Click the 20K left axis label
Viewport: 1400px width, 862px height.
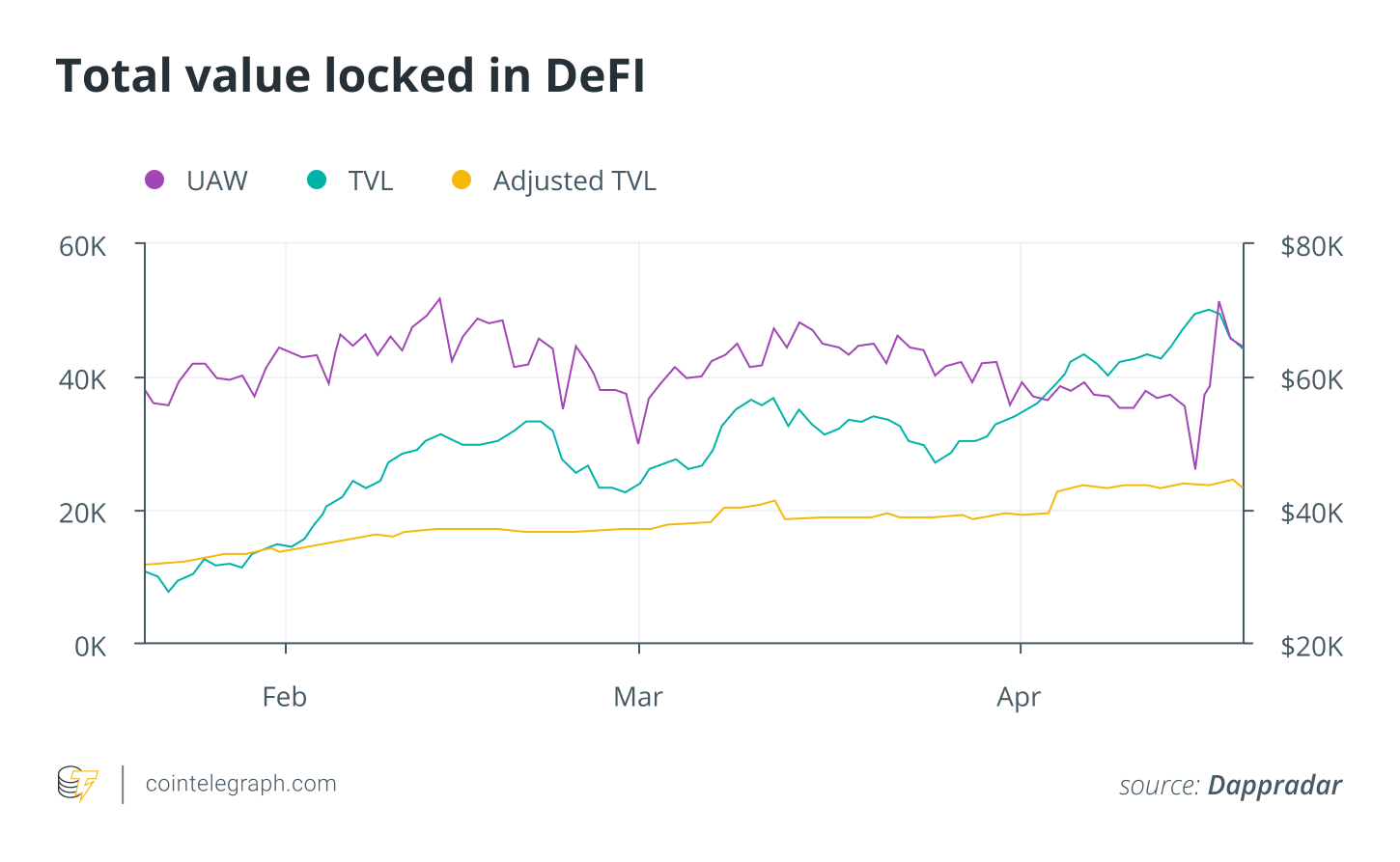(x=83, y=513)
